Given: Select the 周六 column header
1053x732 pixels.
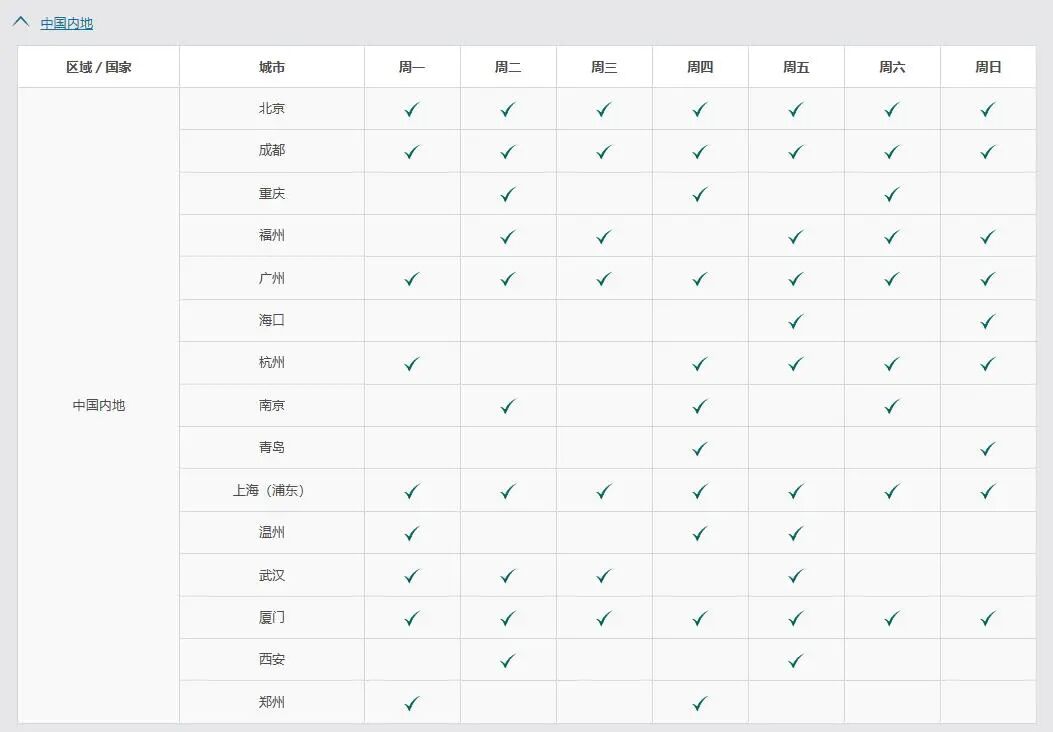Looking at the screenshot, I should (x=892, y=67).
